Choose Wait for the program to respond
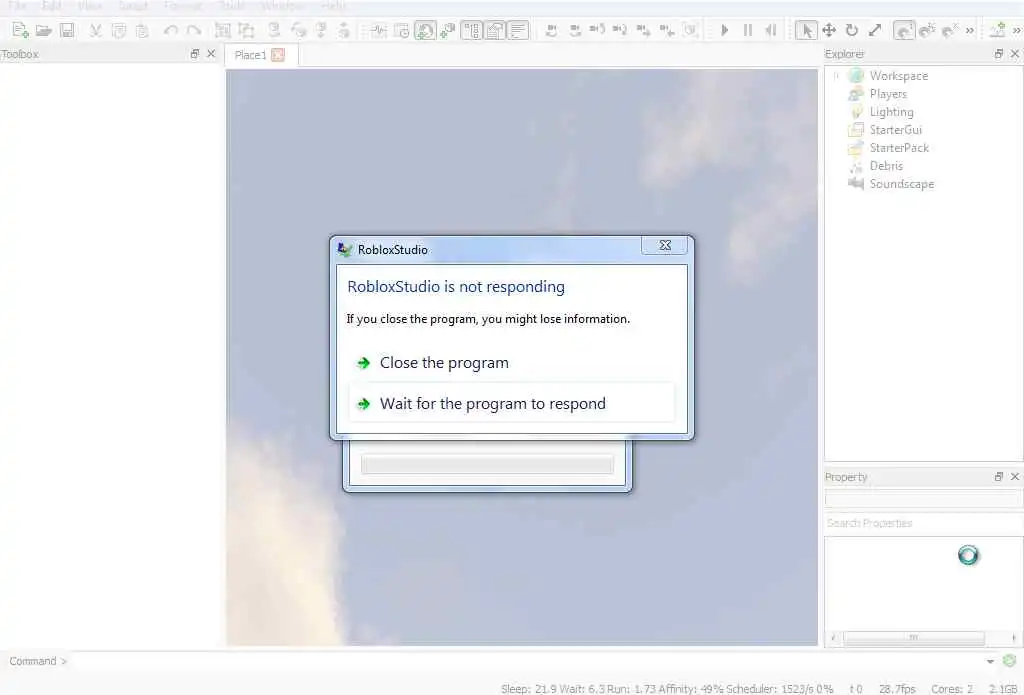The width and height of the screenshot is (1024, 695). [x=512, y=404]
